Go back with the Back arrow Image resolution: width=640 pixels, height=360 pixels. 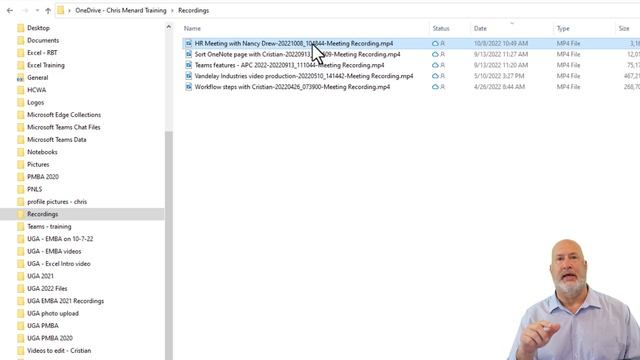10,11
